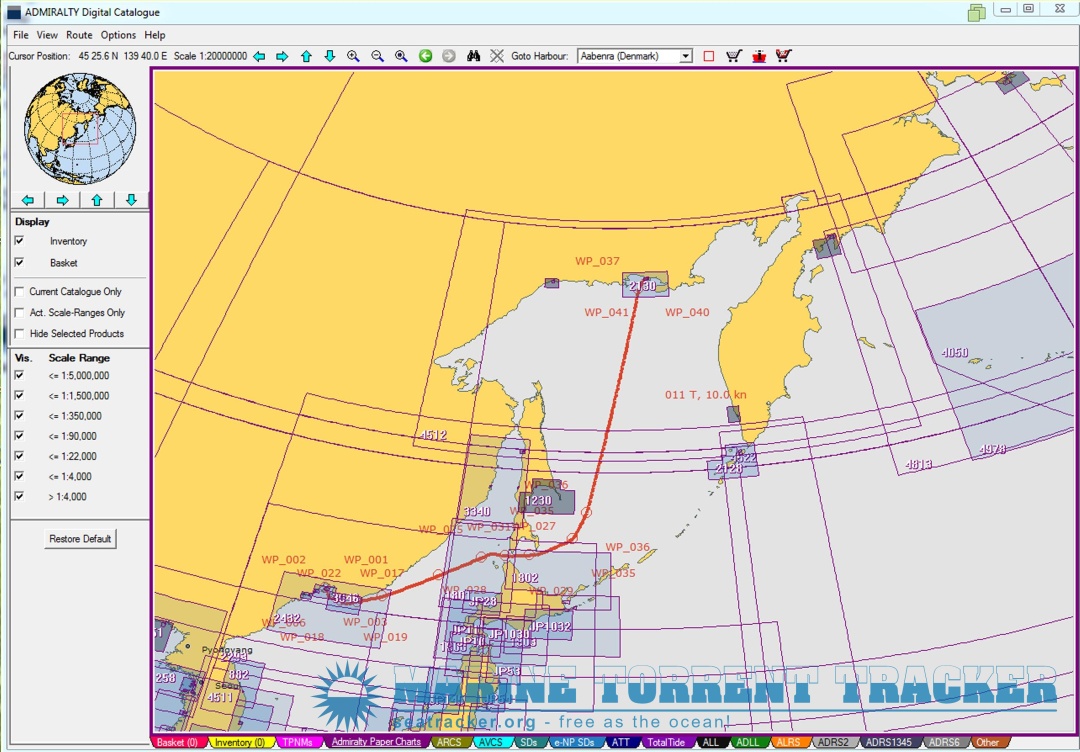Switch to the ARCS tab
This screenshot has height=752, width=1080.
[451, 742]
